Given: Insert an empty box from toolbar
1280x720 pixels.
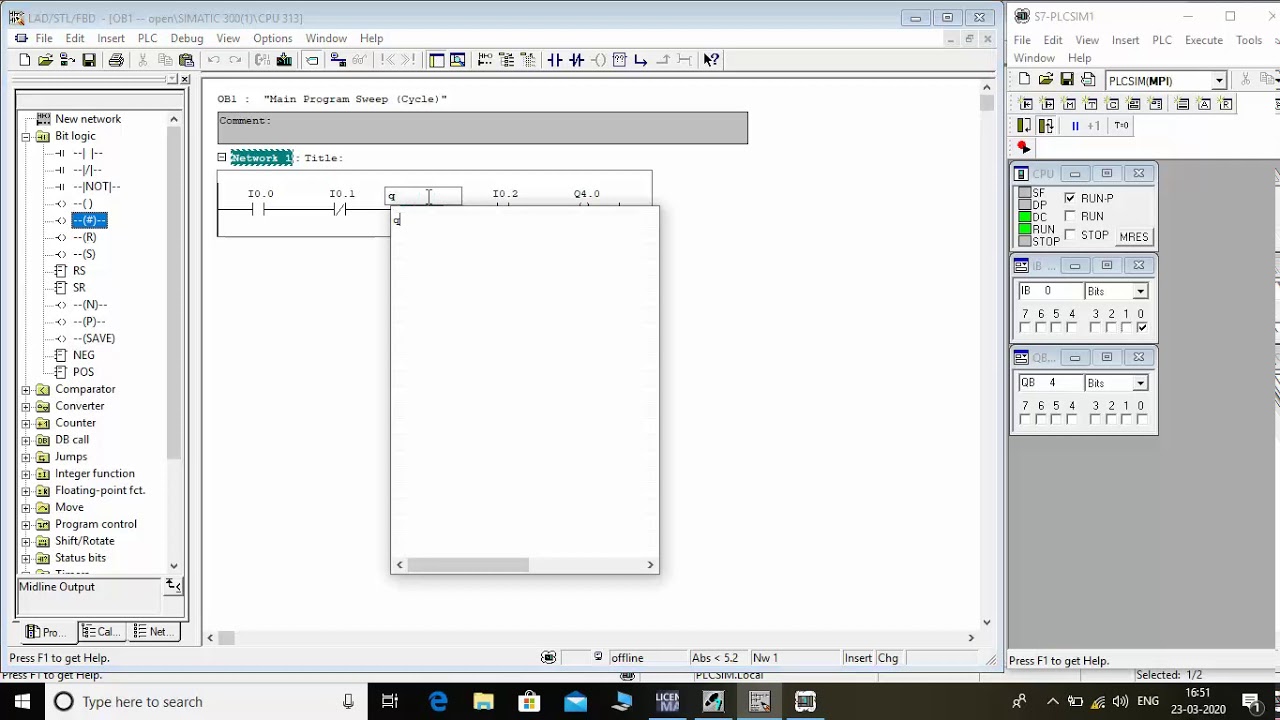Looking at the screenshot, I should pyautogui.click(x=619, y=60).
